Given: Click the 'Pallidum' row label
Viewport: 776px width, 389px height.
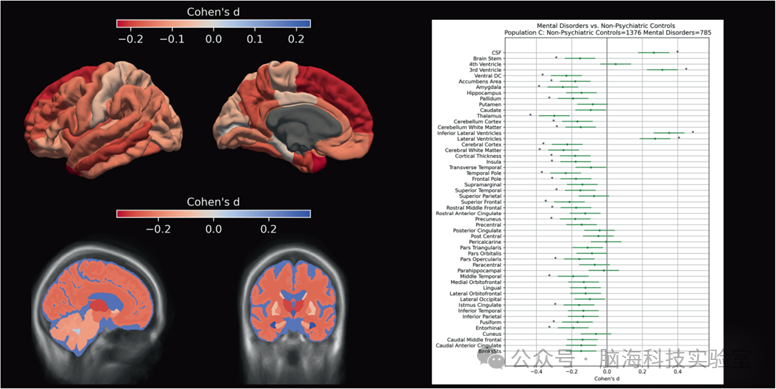Looking at the screenshot, I should tap(490, 98).
